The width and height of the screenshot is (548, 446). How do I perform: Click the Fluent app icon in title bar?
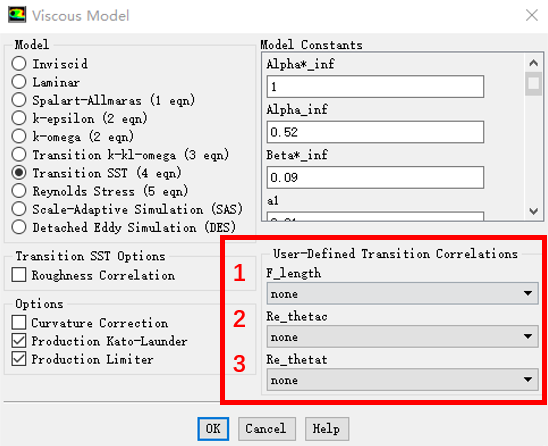[17, 15]
